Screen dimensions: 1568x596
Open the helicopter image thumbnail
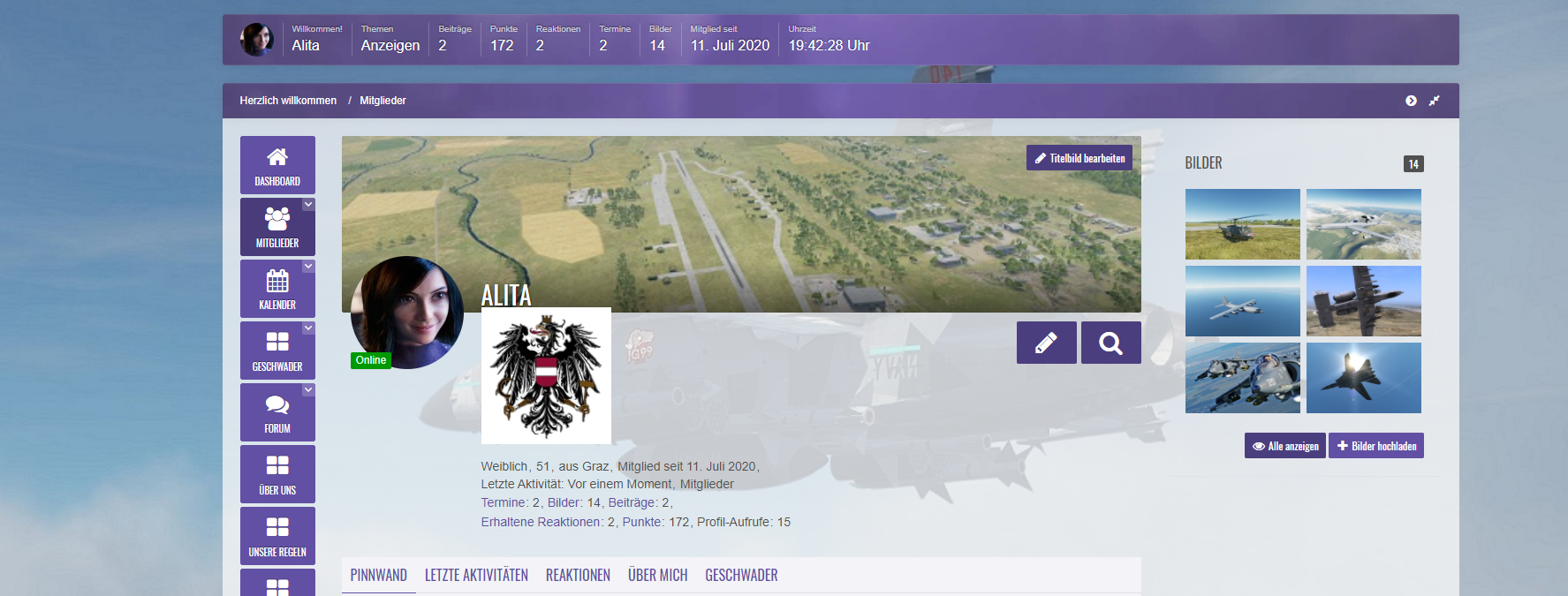coord(1242,224)
